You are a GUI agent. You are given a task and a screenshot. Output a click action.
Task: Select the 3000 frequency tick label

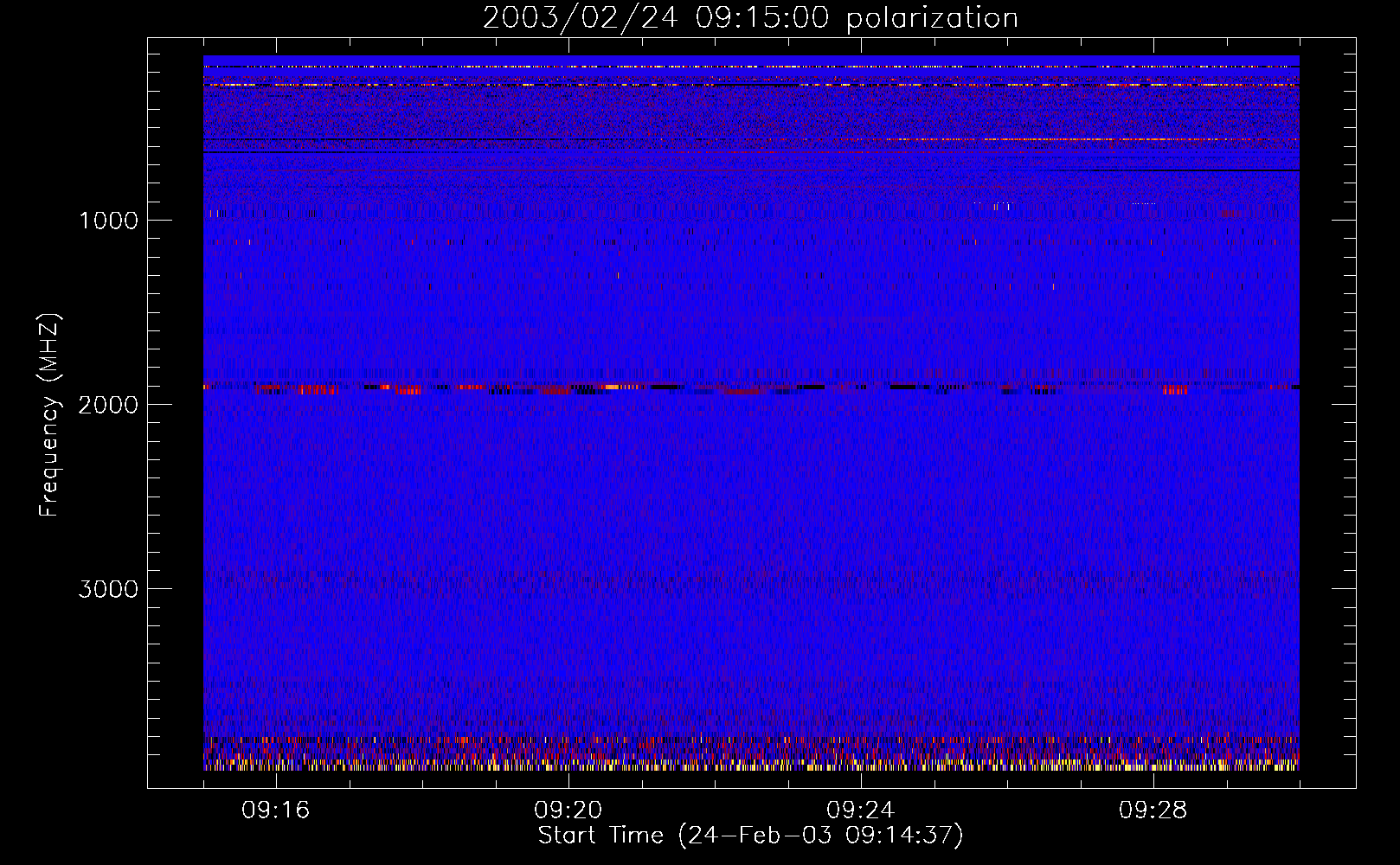click(x=108, y=589)
